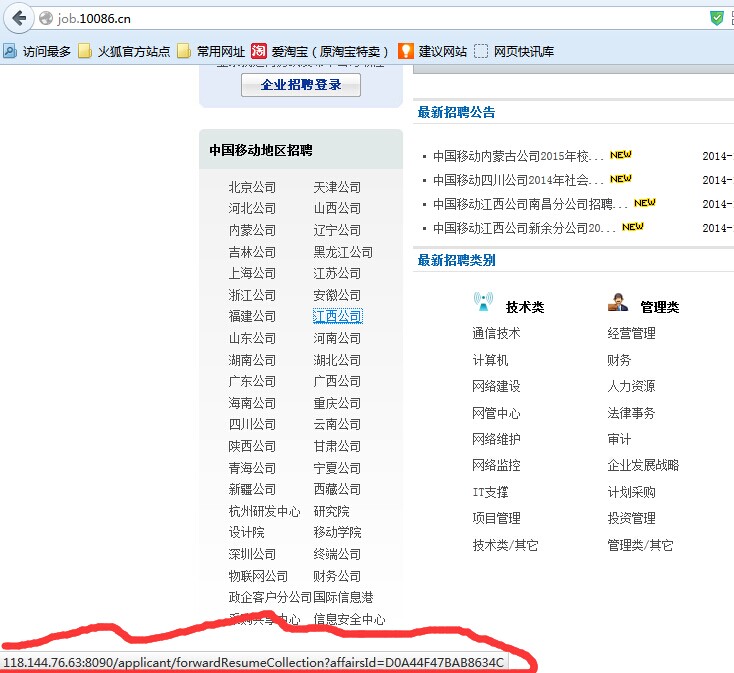Open the 访问最多 bookmark
This screenshot has height=673, width=734.
tap(37, 51)
